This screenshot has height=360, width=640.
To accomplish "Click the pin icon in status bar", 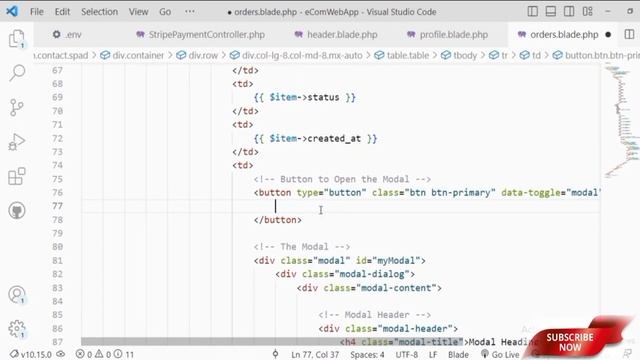I will pyautogui.click(x=276, y=354).
